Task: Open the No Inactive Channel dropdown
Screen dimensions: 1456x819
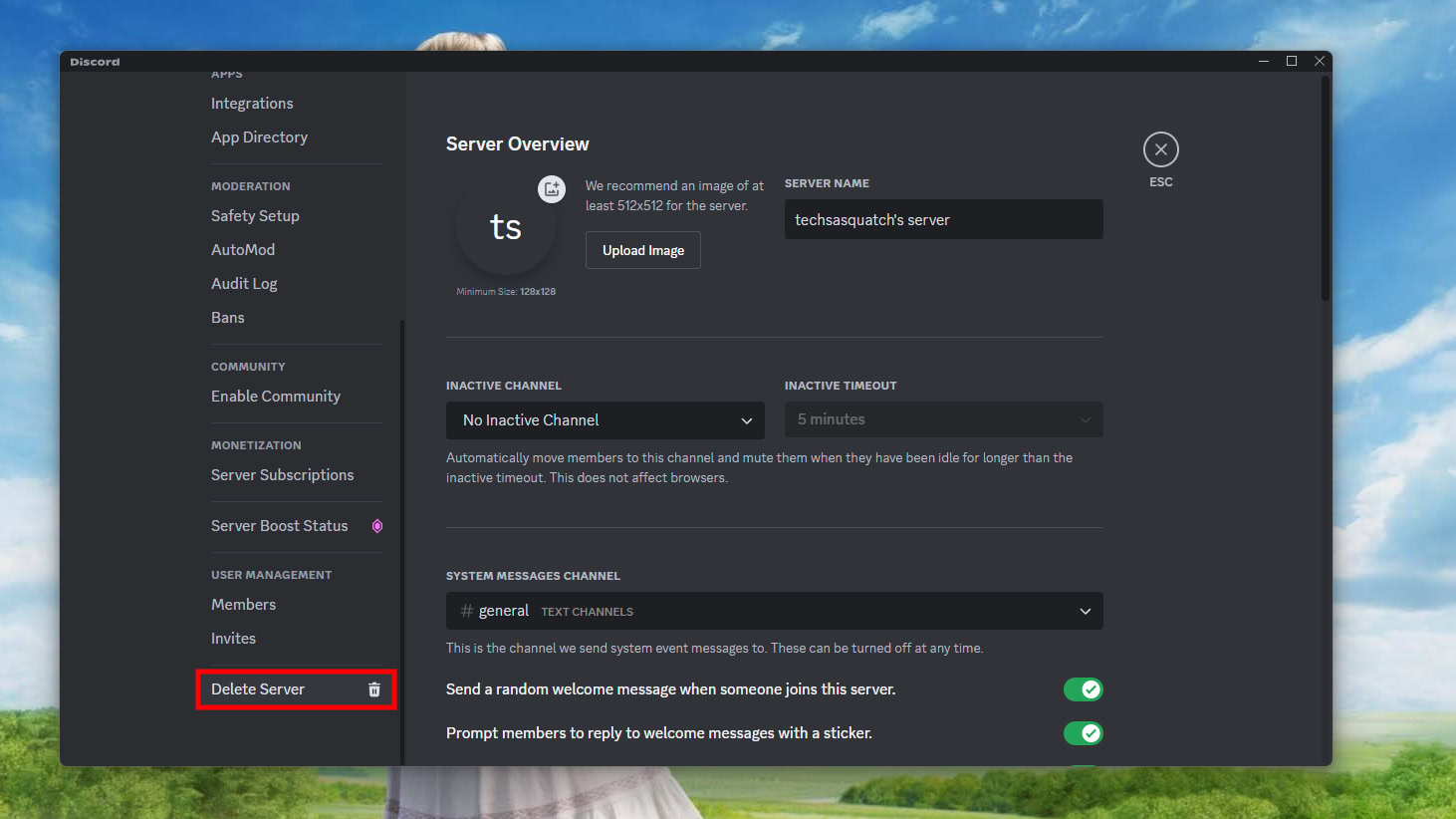Action: pos(606,420)
